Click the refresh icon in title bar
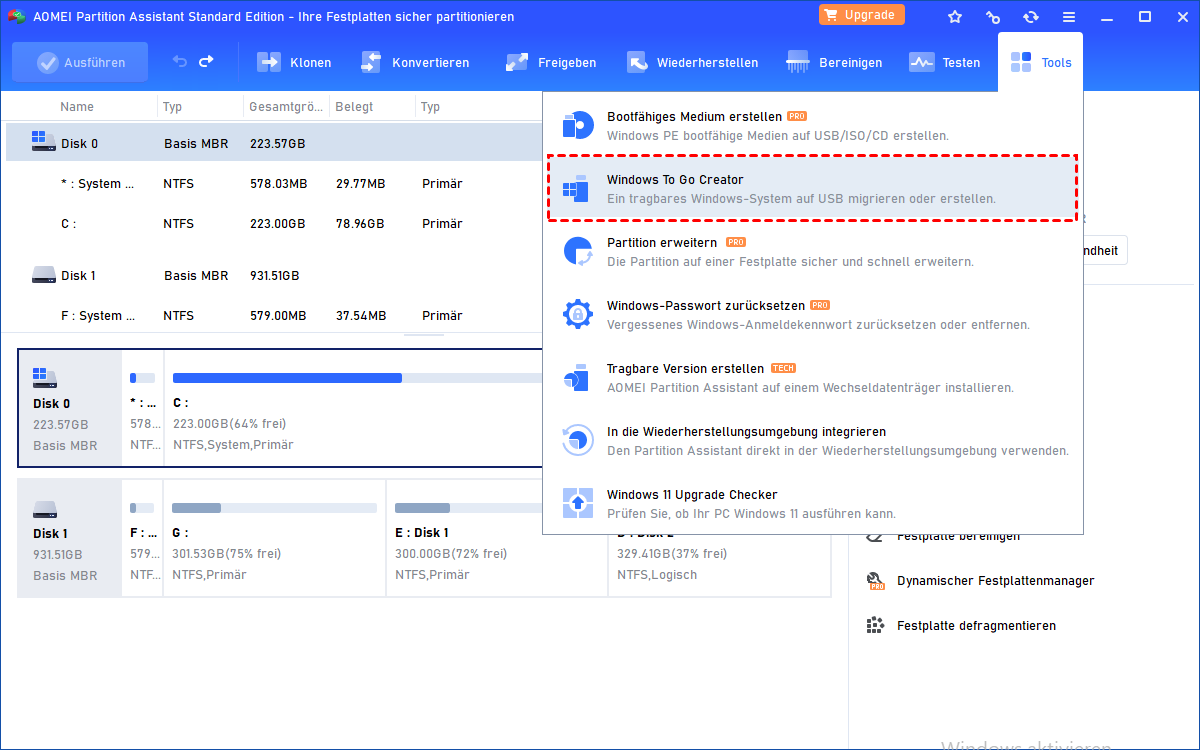1200x750 pixels. (x=1031, y=17)
